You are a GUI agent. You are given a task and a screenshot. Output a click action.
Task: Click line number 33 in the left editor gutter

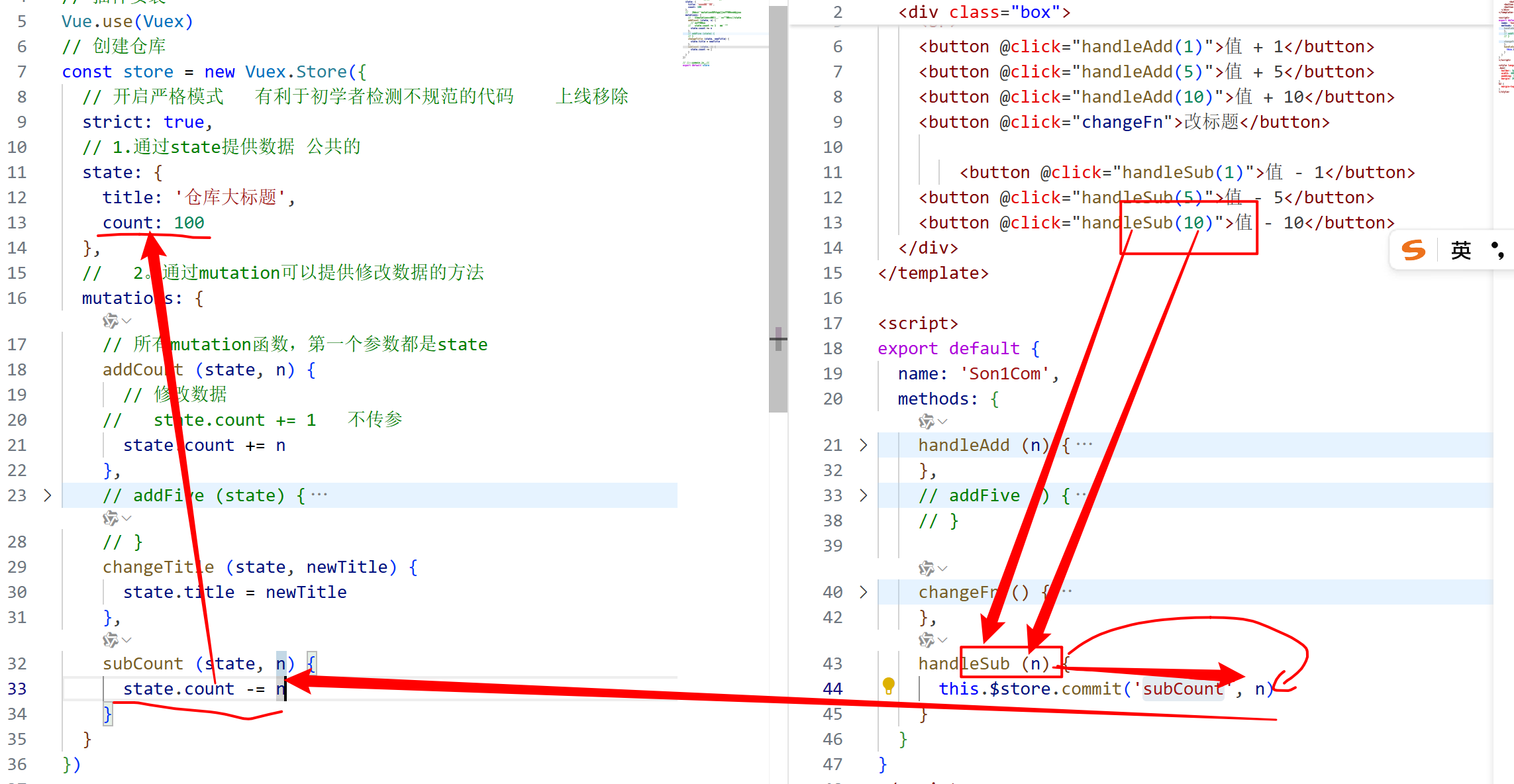click(x=18, y=689)
